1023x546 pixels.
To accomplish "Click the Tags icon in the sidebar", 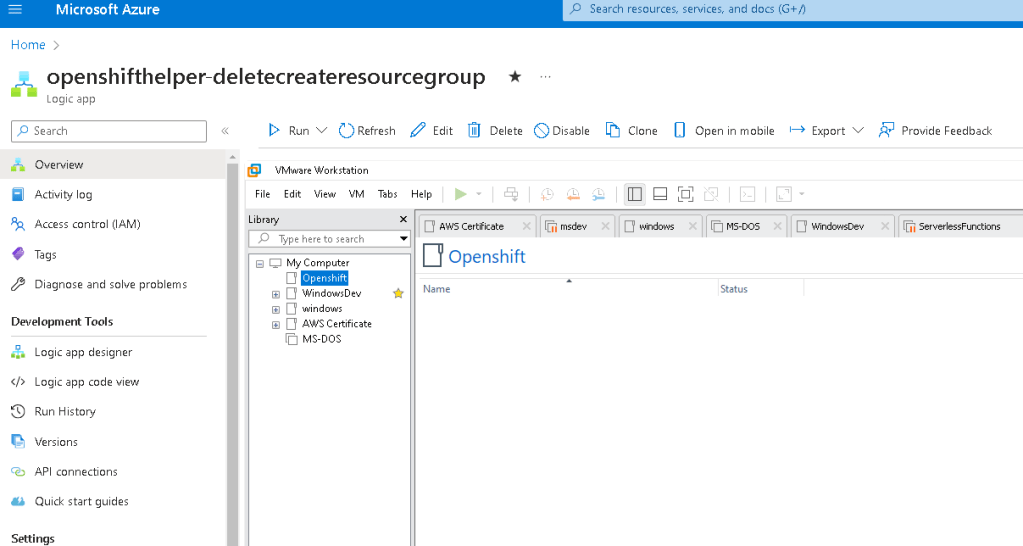I will (x=18, y=254).
